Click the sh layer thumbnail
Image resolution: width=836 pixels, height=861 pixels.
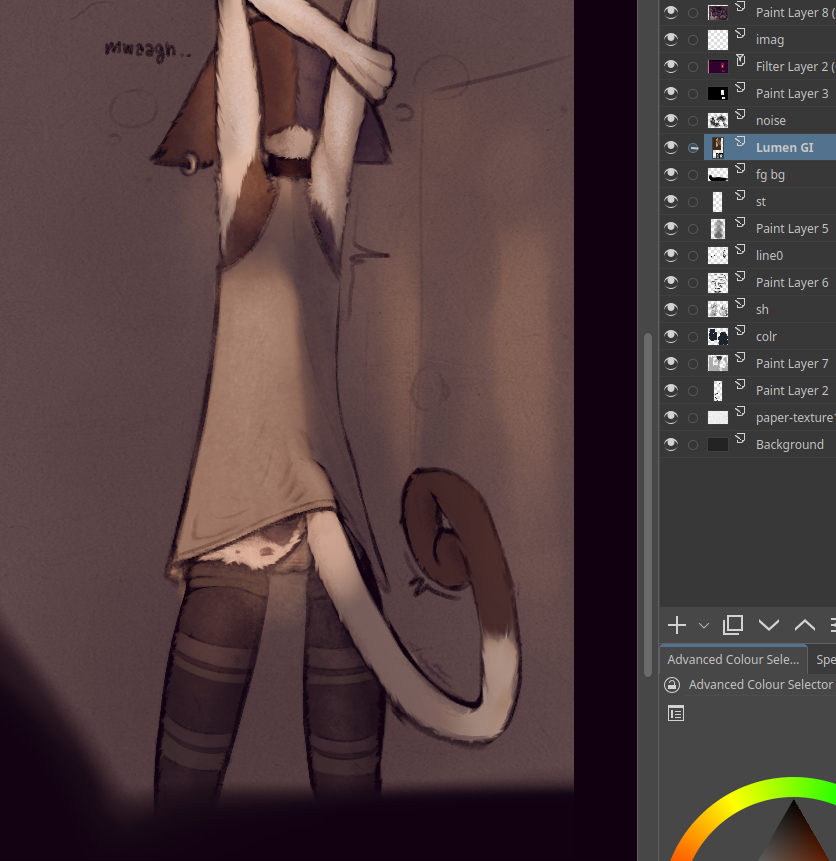(717, 310)
